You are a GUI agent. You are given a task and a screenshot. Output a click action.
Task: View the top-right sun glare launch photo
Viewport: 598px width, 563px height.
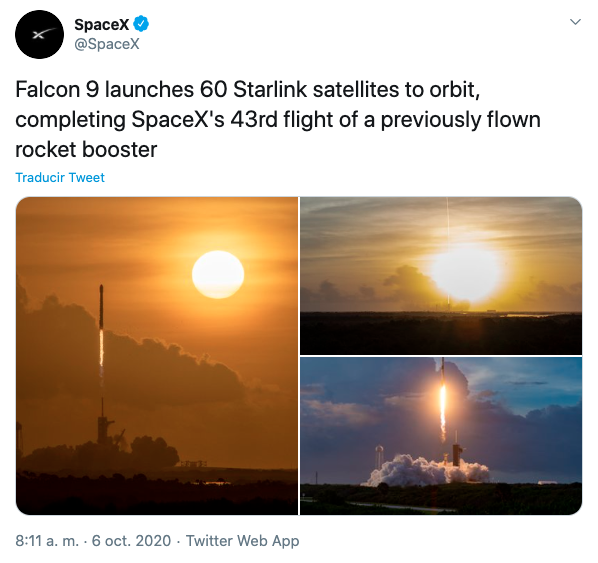(441, 276)
